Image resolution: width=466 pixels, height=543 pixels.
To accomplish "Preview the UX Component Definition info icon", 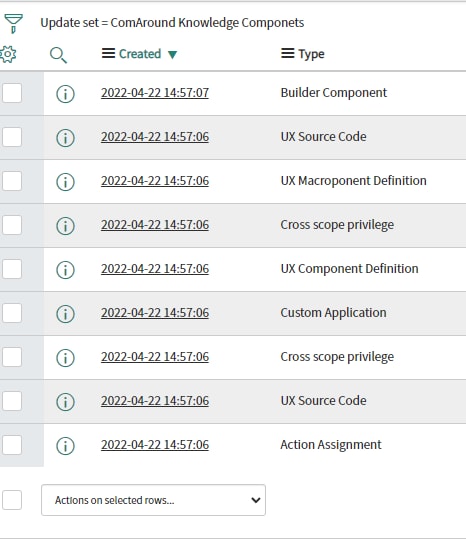I will click(65, 270).
